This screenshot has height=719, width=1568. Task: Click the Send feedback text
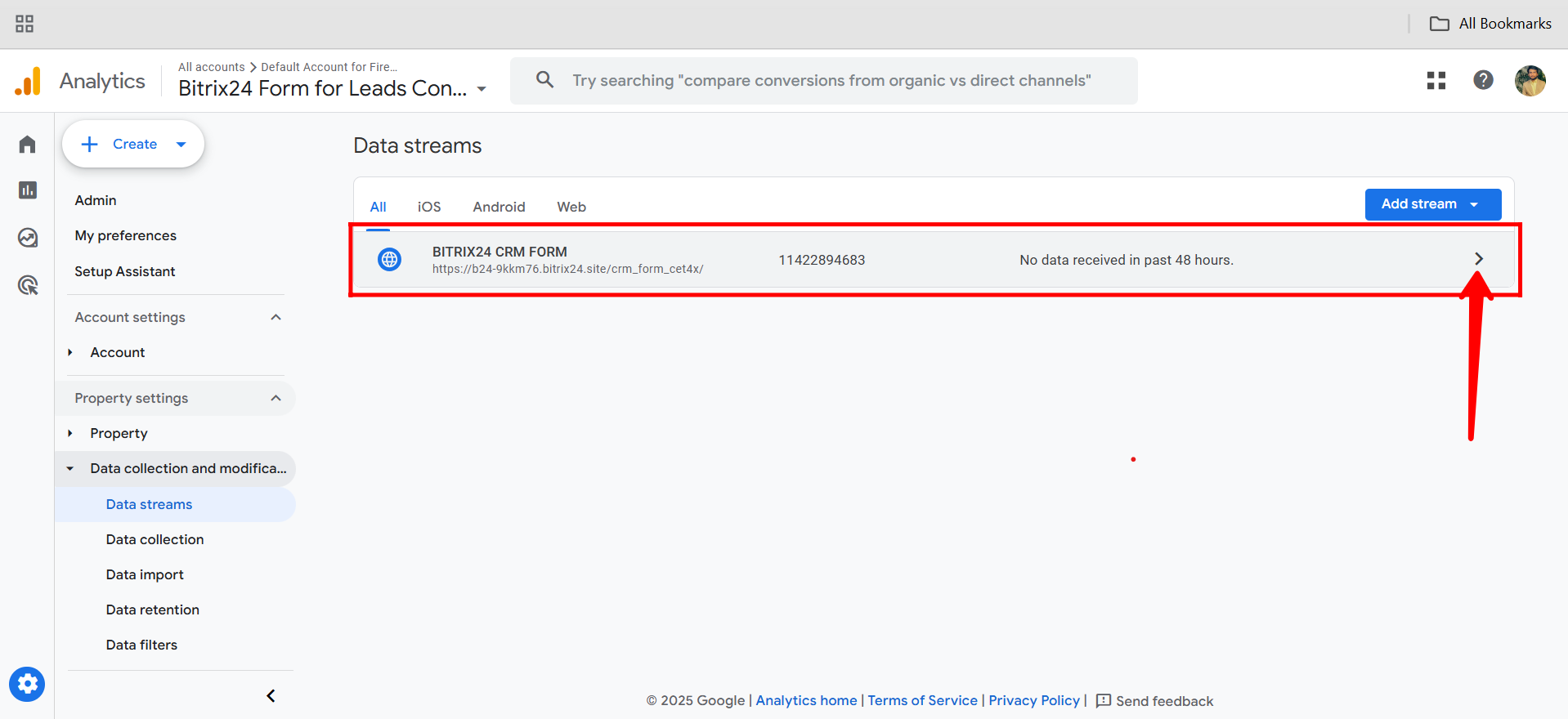coord(1164,701)
